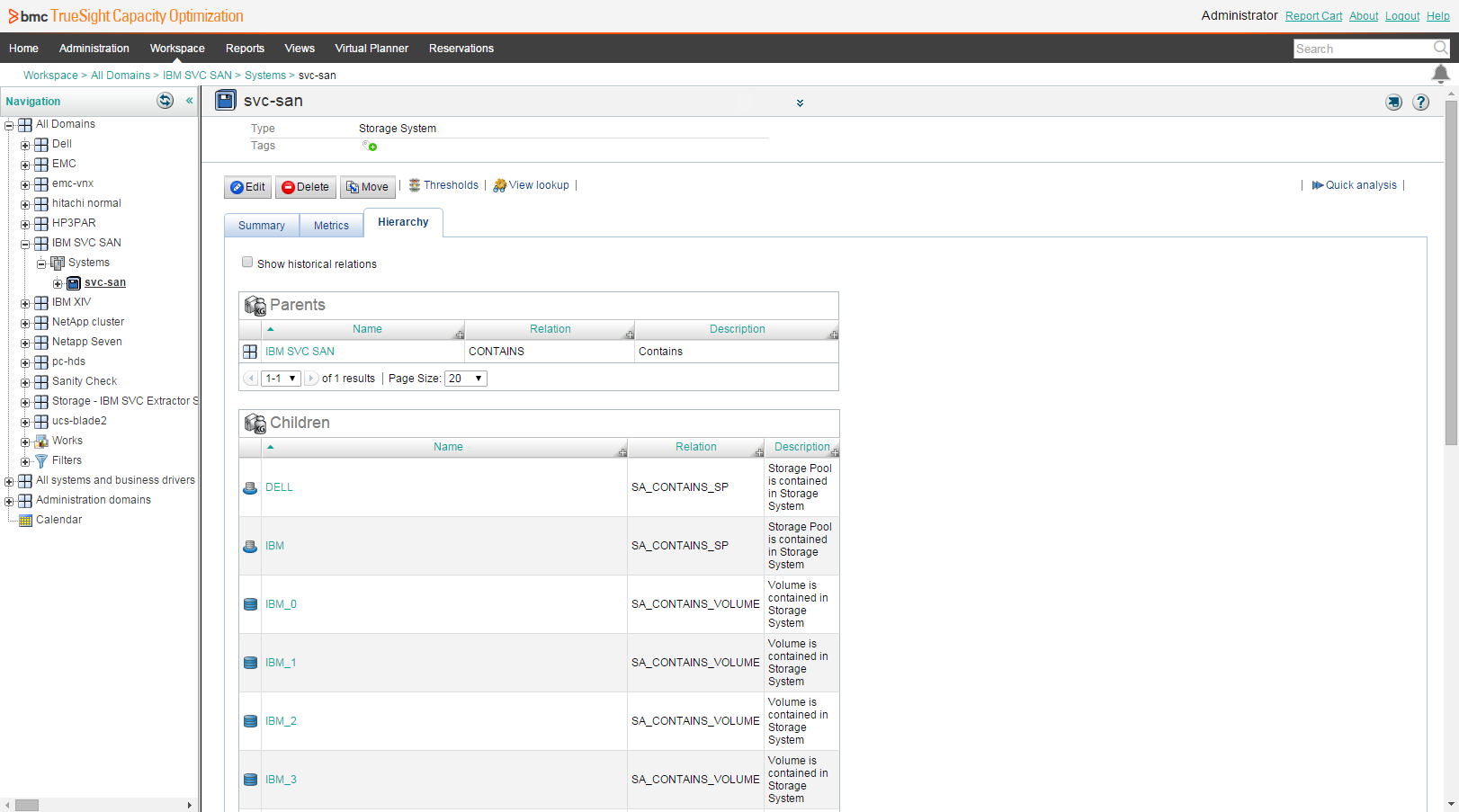Image resolution: width=1459 pixels, height=812 pixels.
Task: Click the Delete button
Action: [x=306, y=187]
